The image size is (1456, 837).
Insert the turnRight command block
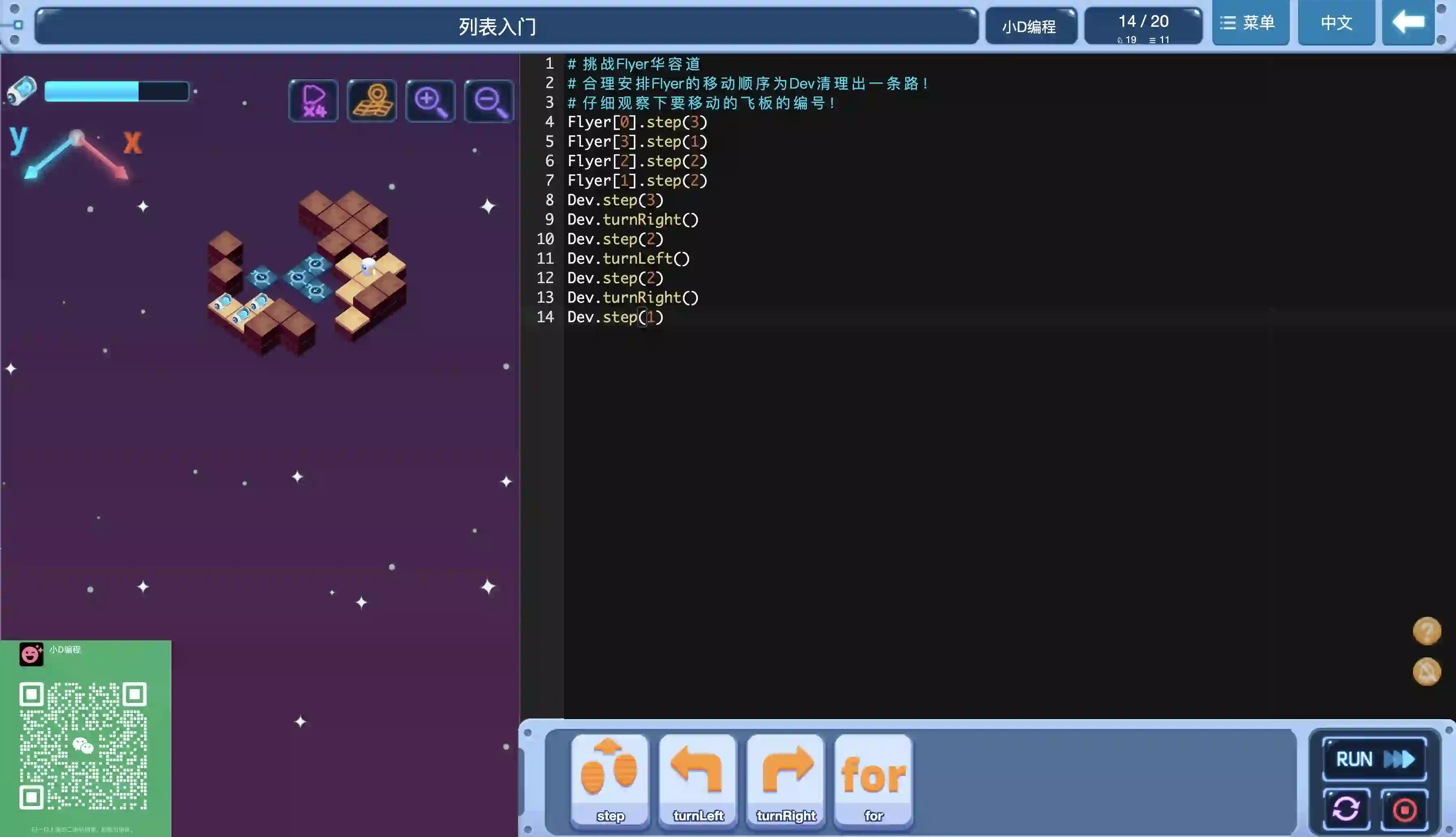point(785,781)
